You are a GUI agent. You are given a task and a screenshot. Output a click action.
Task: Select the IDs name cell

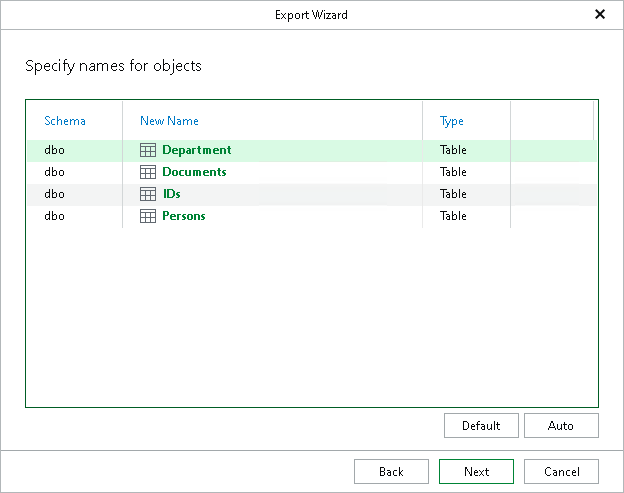(x=171, y=194)
